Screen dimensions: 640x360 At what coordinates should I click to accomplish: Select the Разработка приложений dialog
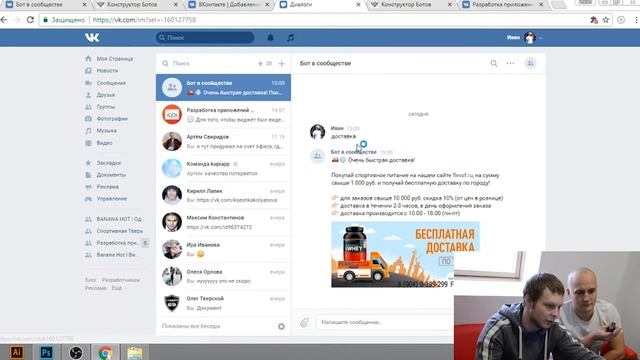tap(223, 114)
